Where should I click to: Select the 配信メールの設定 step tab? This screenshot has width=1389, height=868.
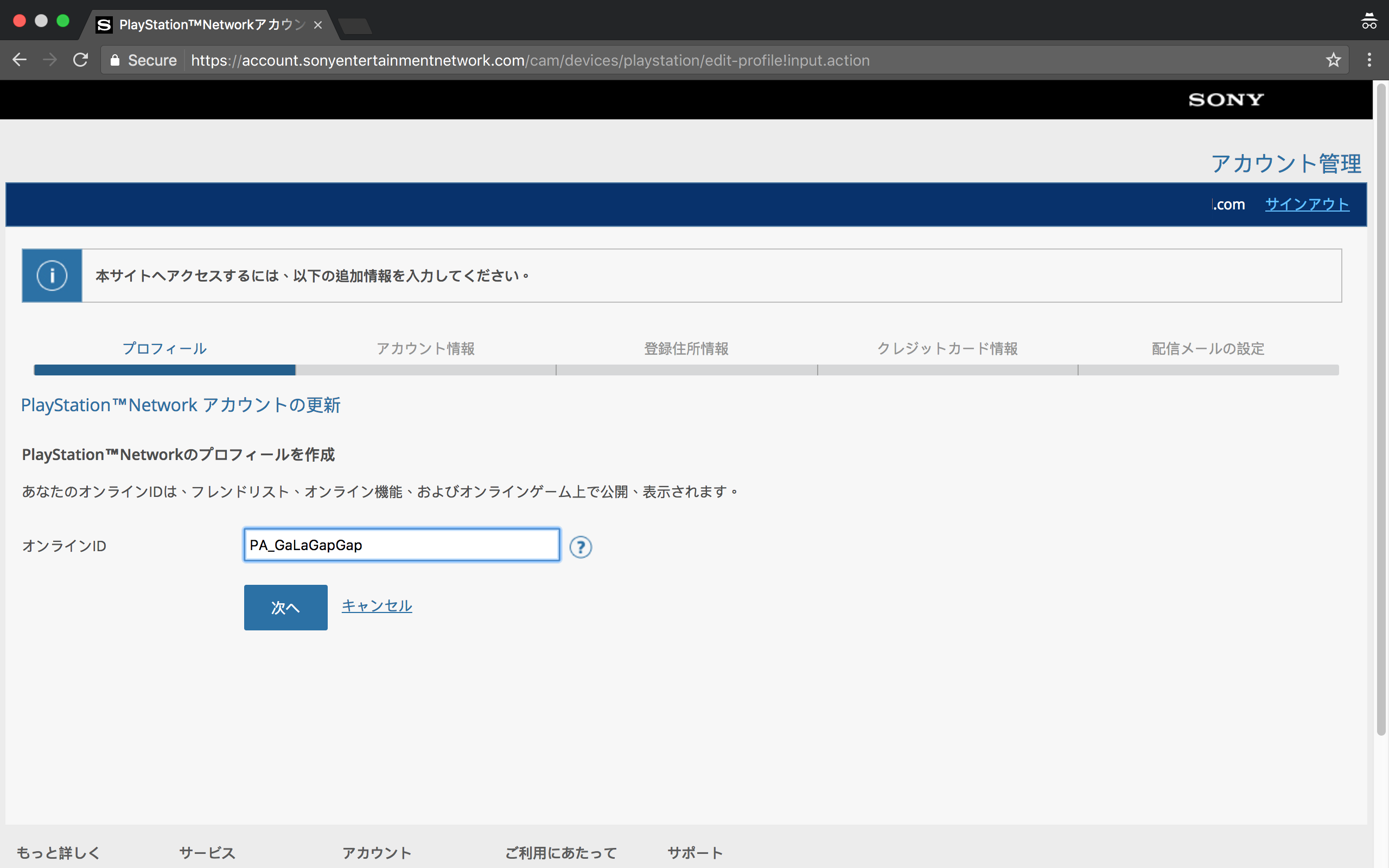[x=1208, y=348]
